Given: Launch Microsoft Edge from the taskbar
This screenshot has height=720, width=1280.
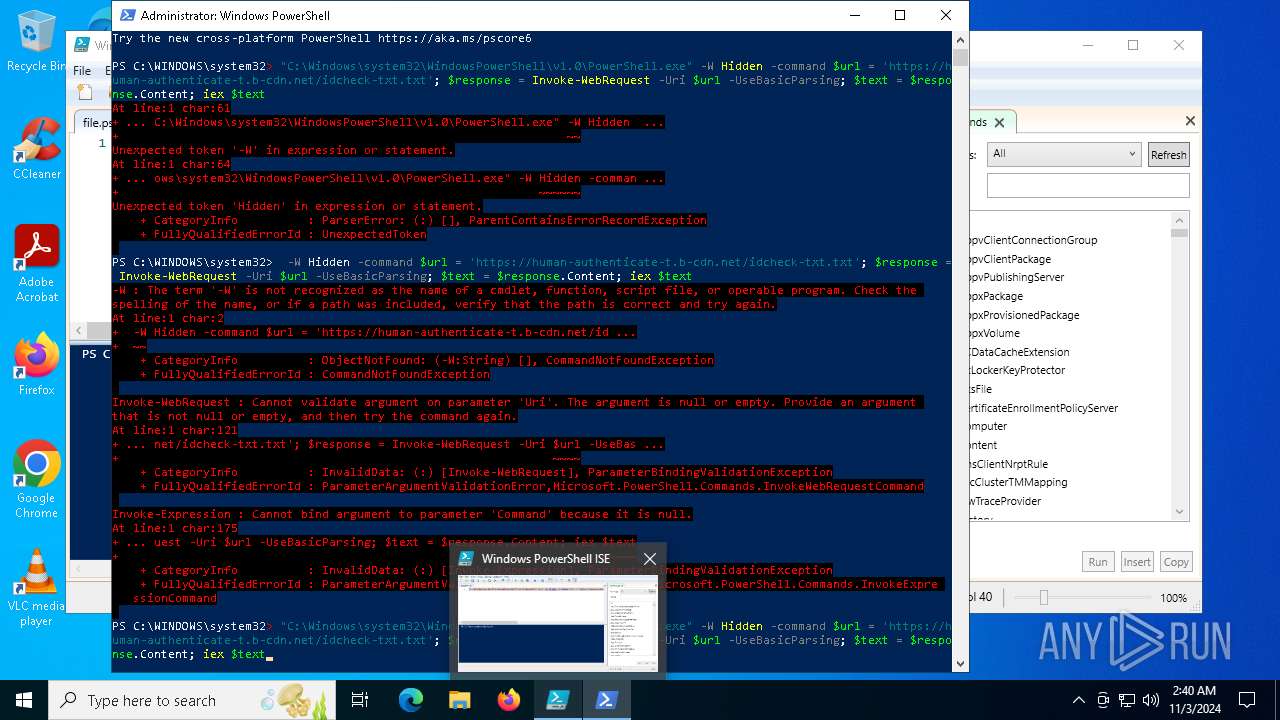Looking at the screenshot, I should click(x=411, y=700).
